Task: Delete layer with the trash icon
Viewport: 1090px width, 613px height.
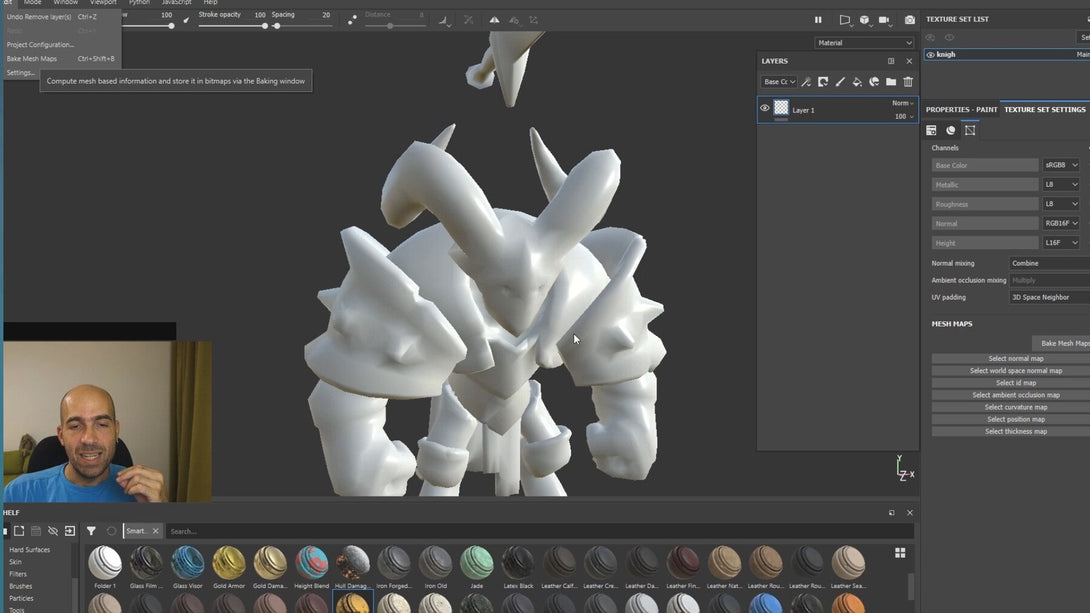Action: coord(908,82)
